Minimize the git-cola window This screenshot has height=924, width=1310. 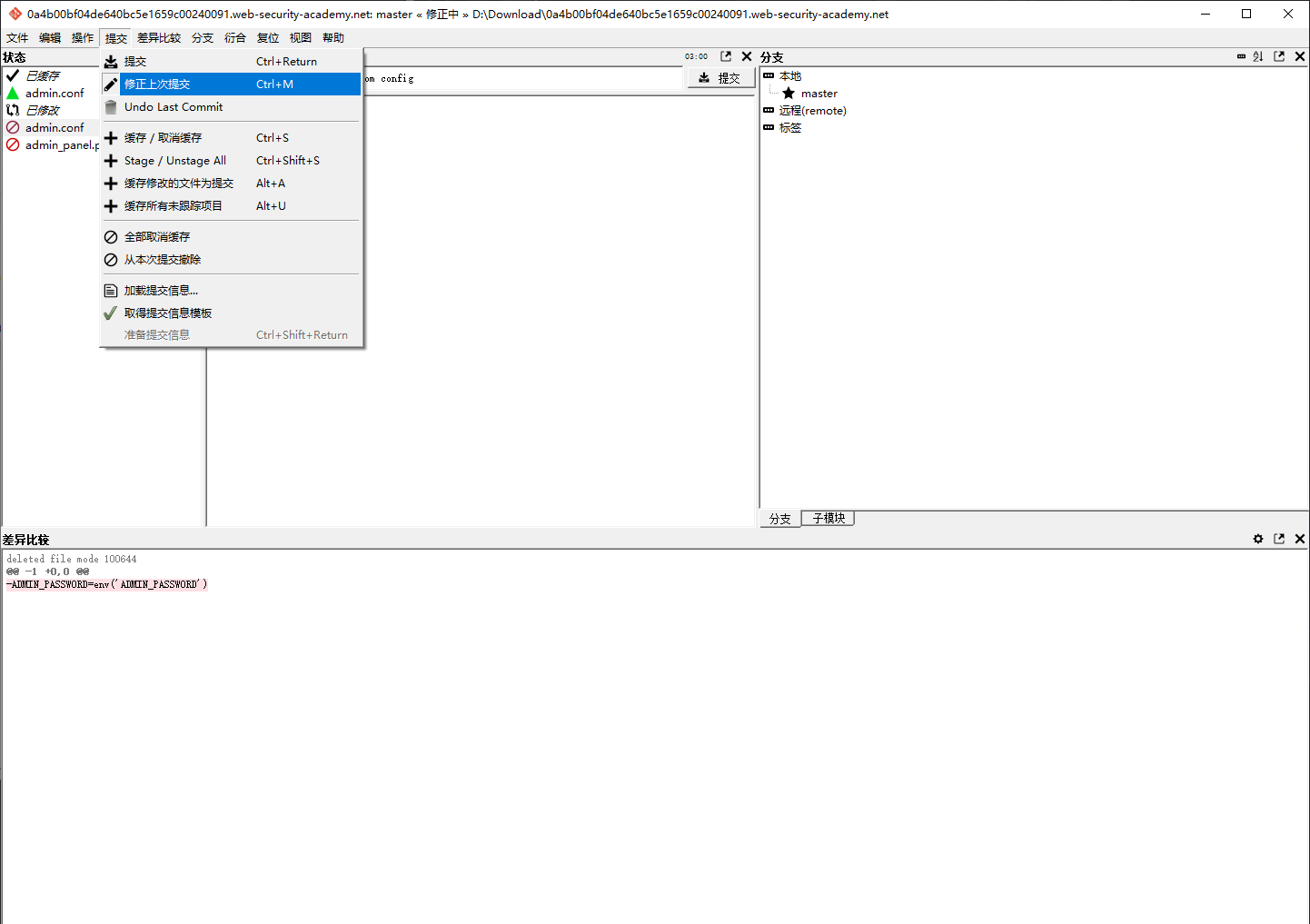[1206, 14]
